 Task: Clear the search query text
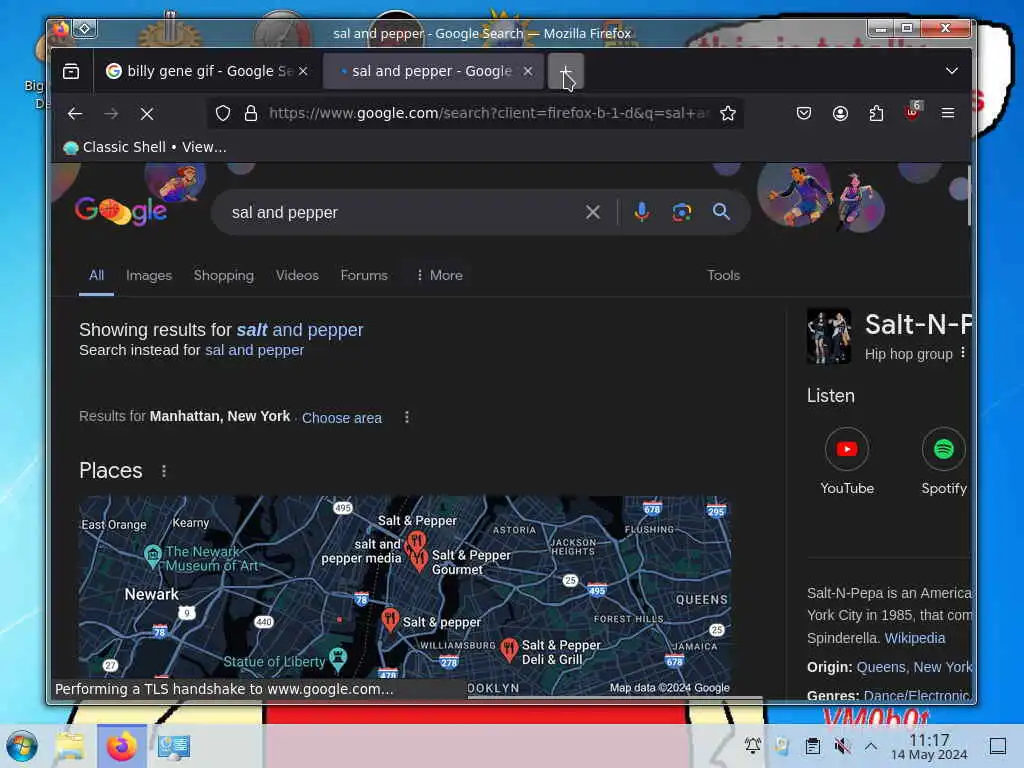pos(592,212)
